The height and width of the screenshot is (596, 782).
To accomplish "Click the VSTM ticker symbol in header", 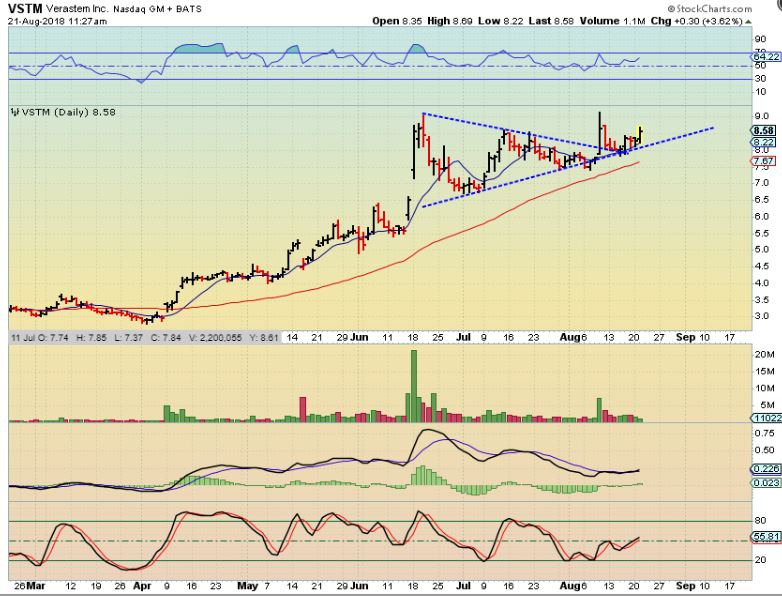I will point(24,8).
